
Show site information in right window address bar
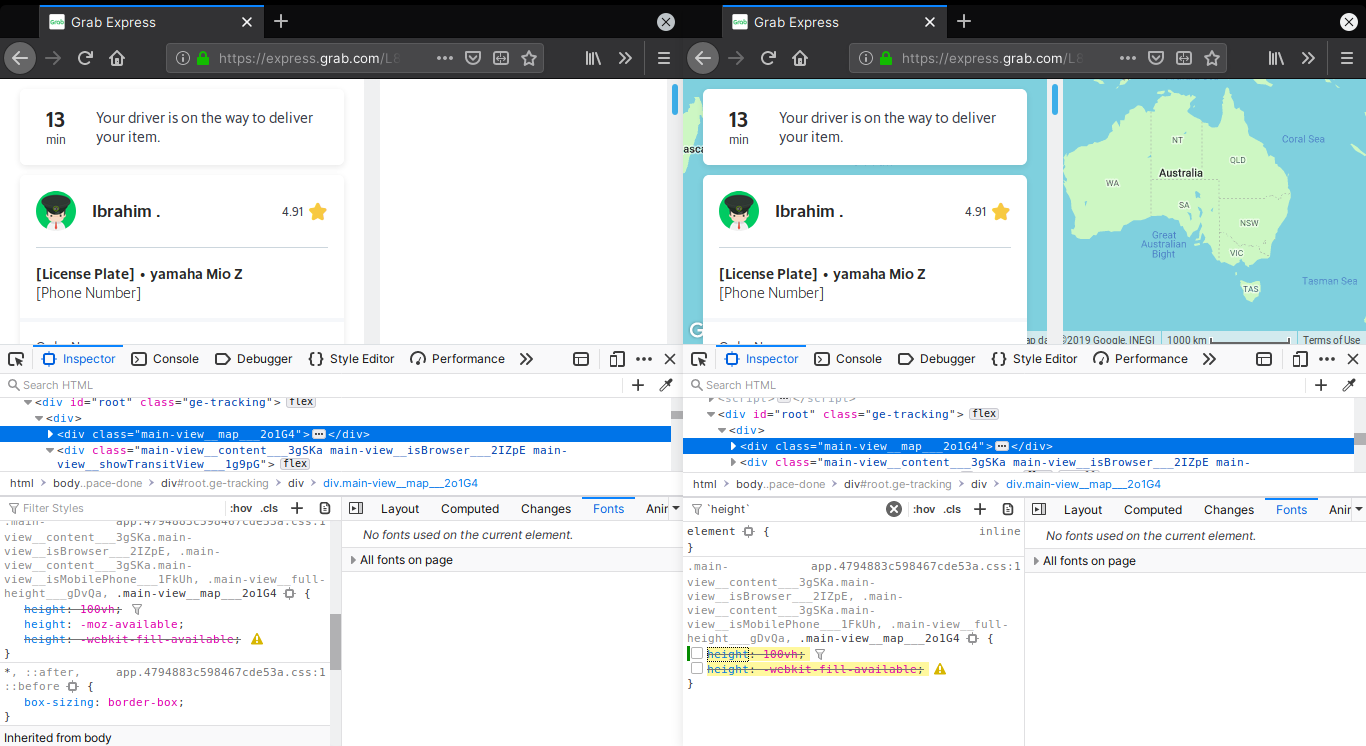[866, 58]
